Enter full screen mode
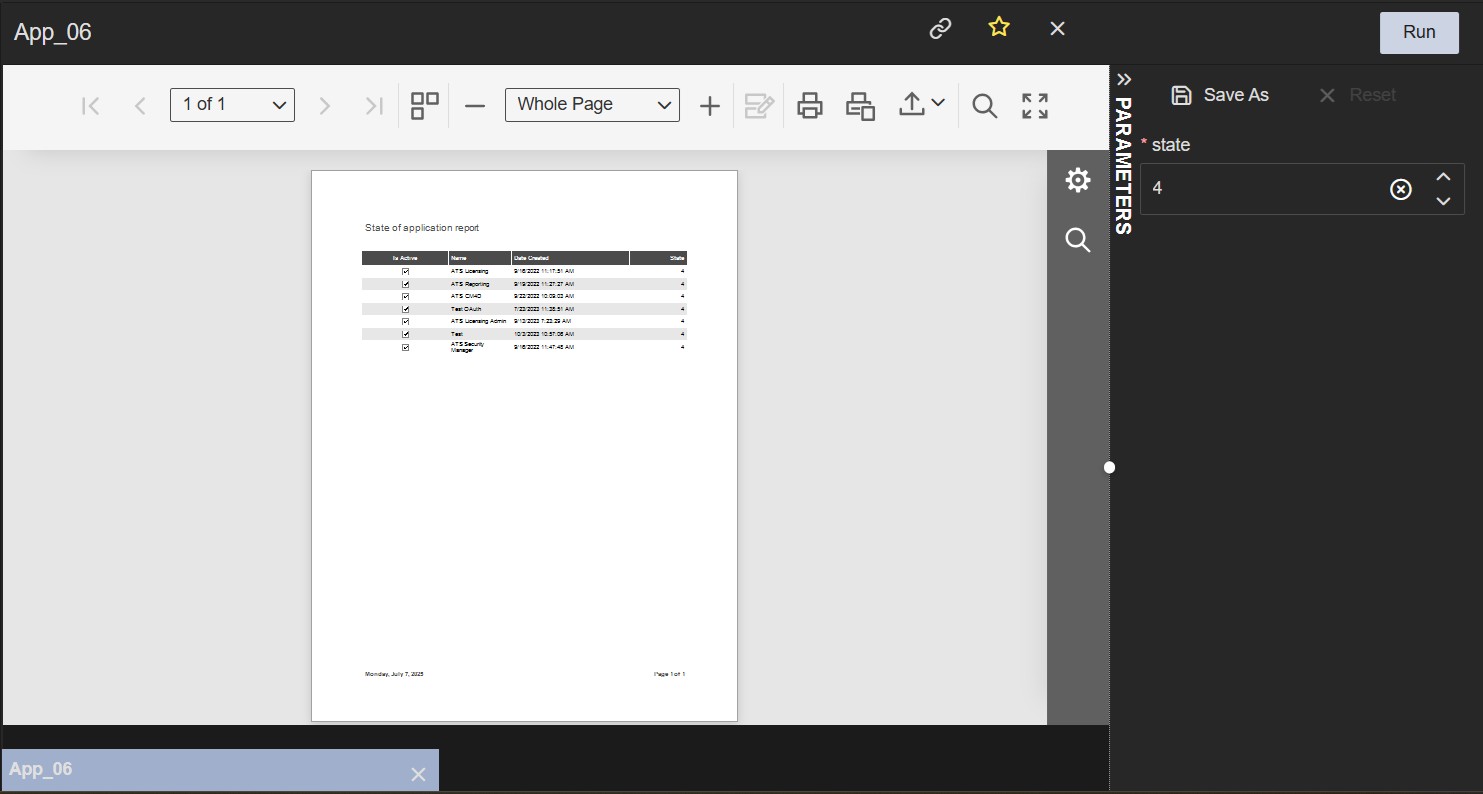 (1035, 106)
